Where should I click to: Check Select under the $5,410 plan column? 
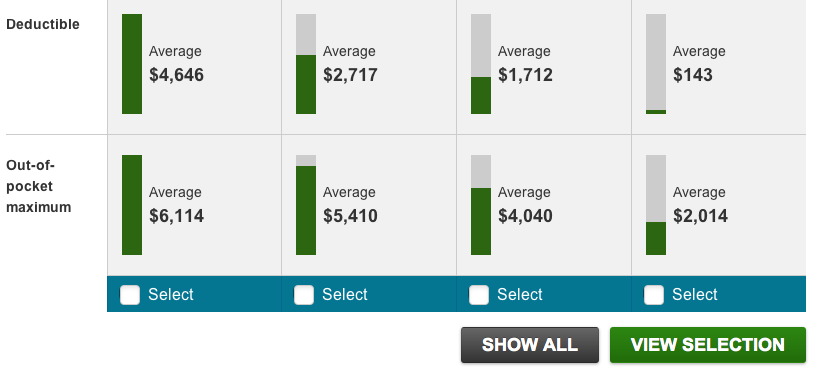304,295
